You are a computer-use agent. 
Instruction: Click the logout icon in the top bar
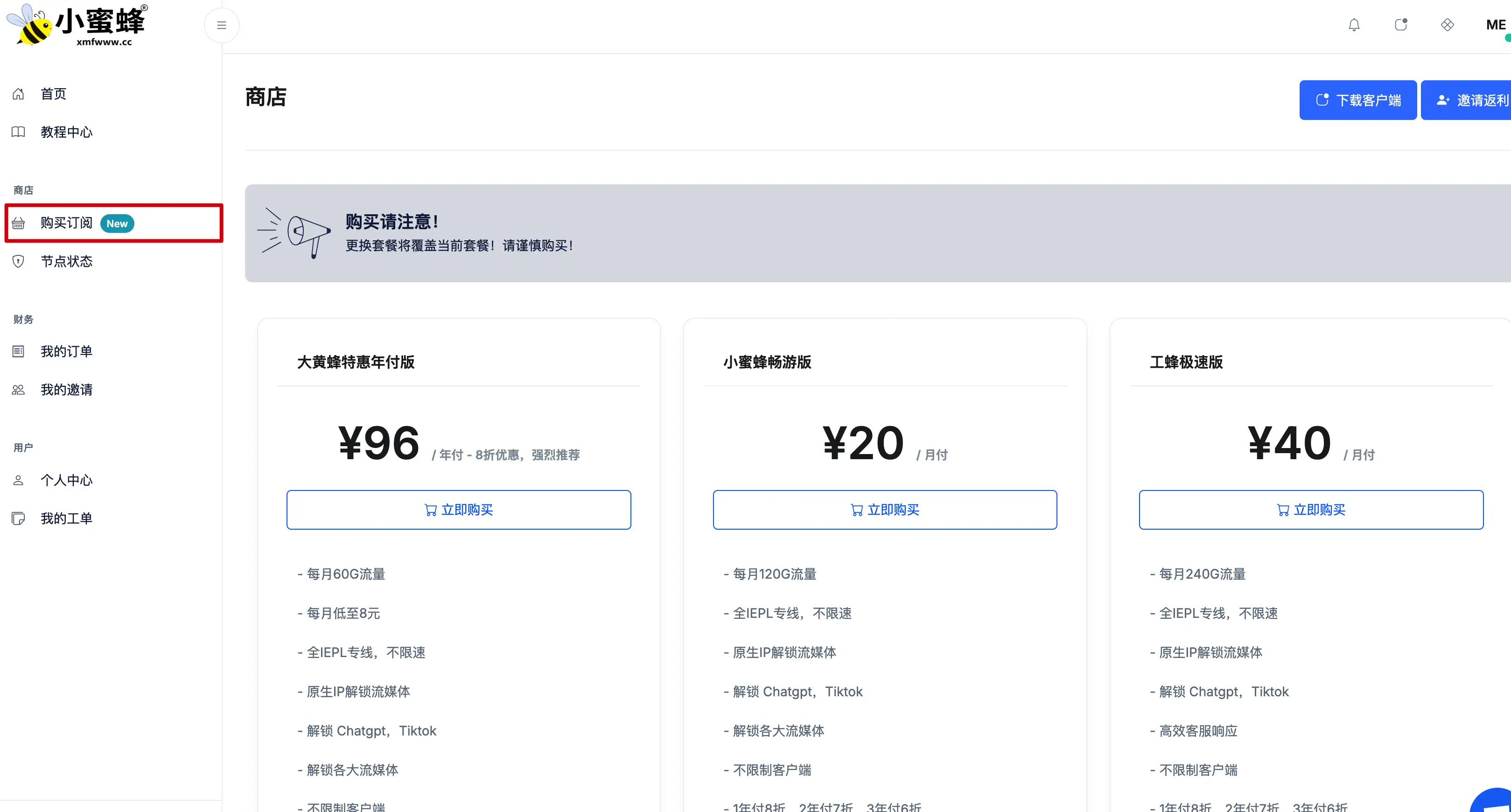pos(1401,25)
